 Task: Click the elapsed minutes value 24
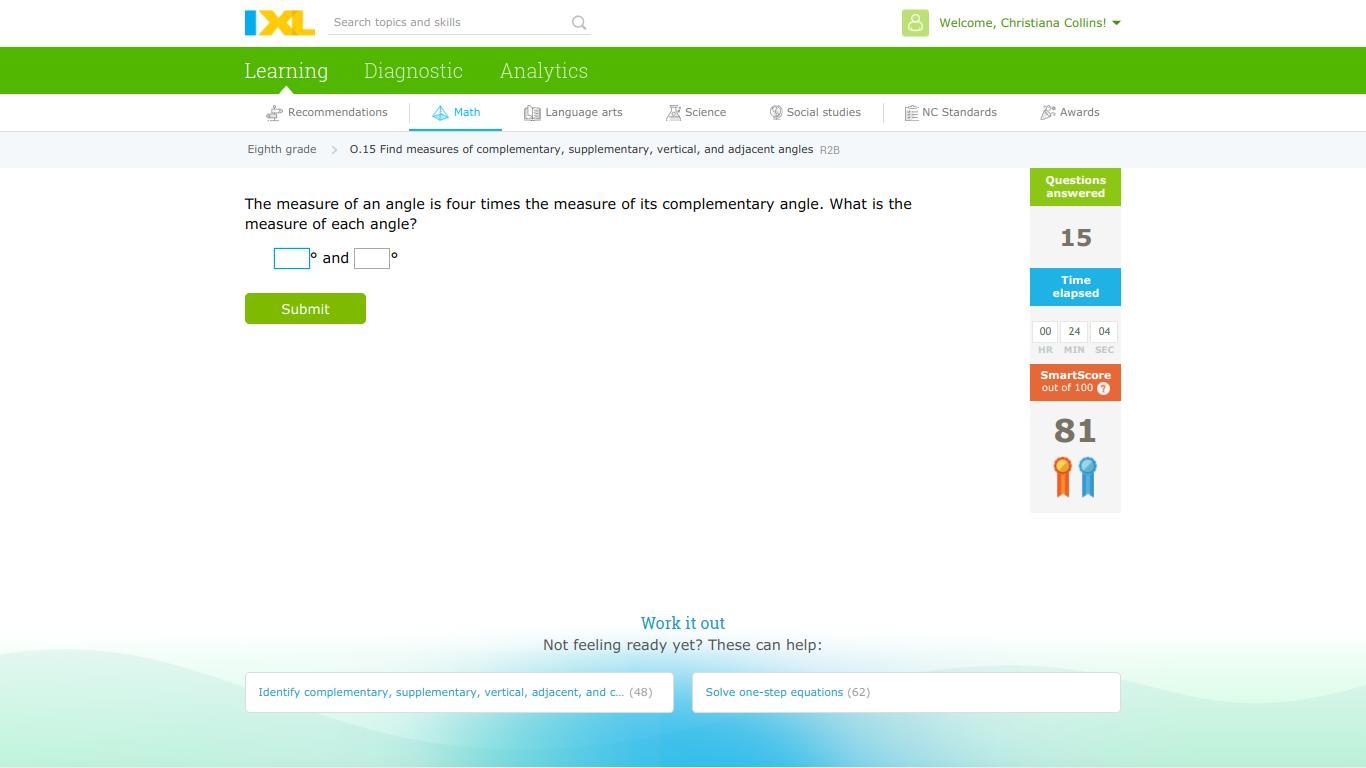[1074, 331]
